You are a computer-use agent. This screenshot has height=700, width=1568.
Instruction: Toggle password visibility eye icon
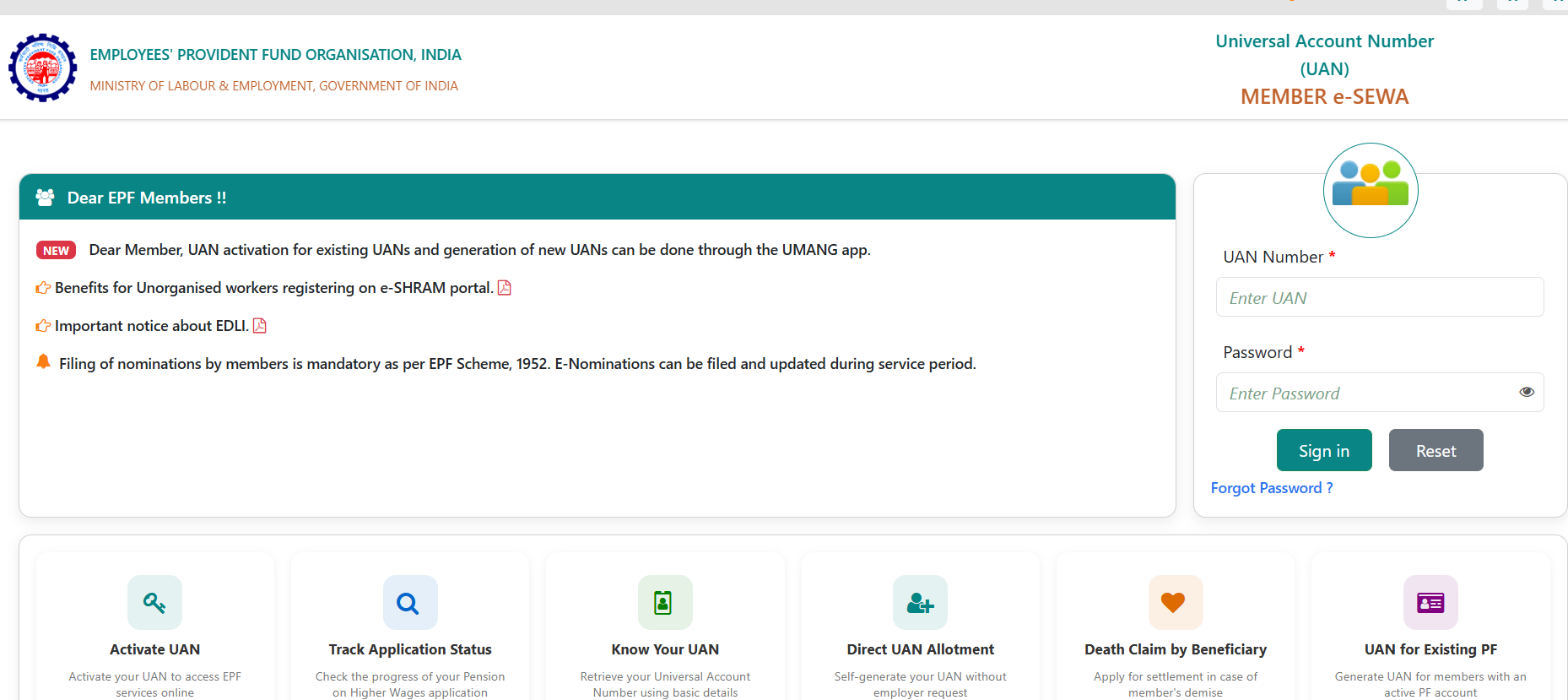click(1526, 392)
